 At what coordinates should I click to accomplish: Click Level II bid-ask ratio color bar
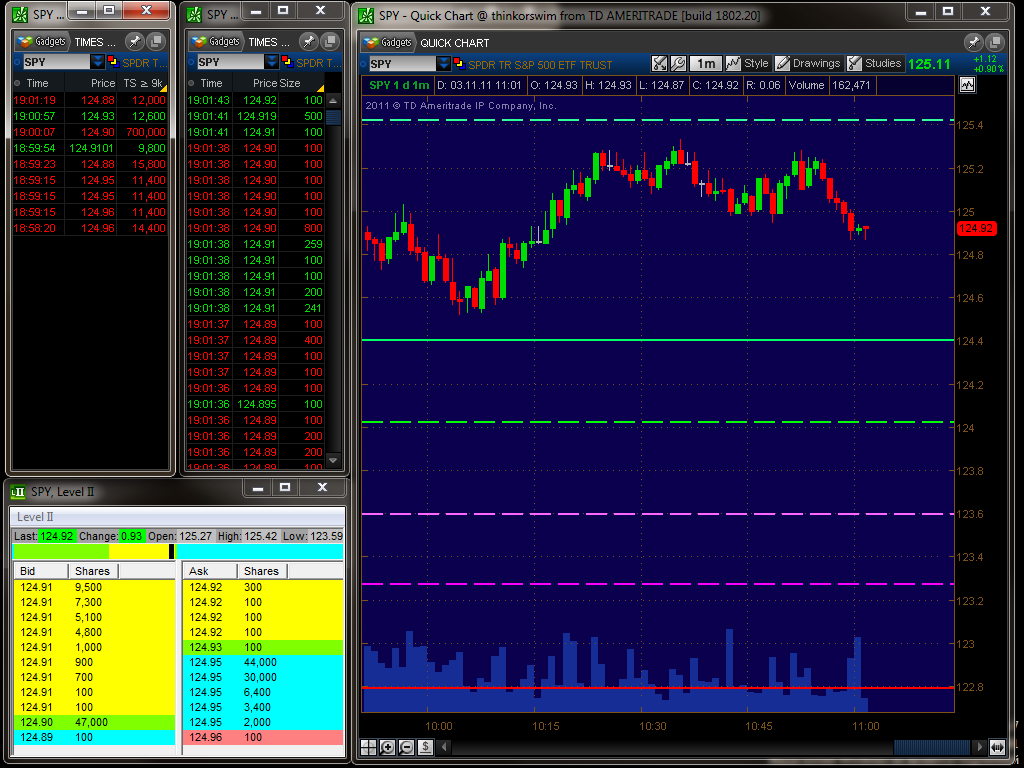coord(178,552)
